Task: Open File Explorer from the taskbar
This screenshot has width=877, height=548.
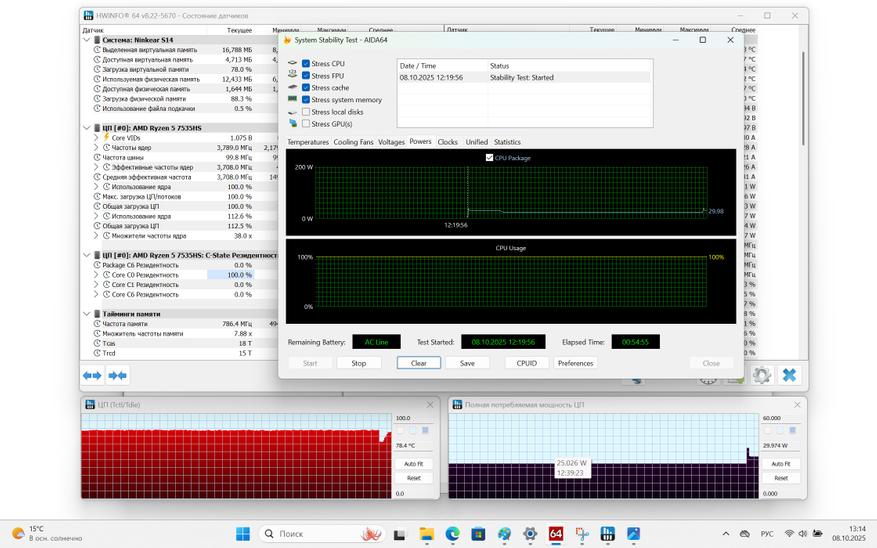Action: click(x=426, y=534)
